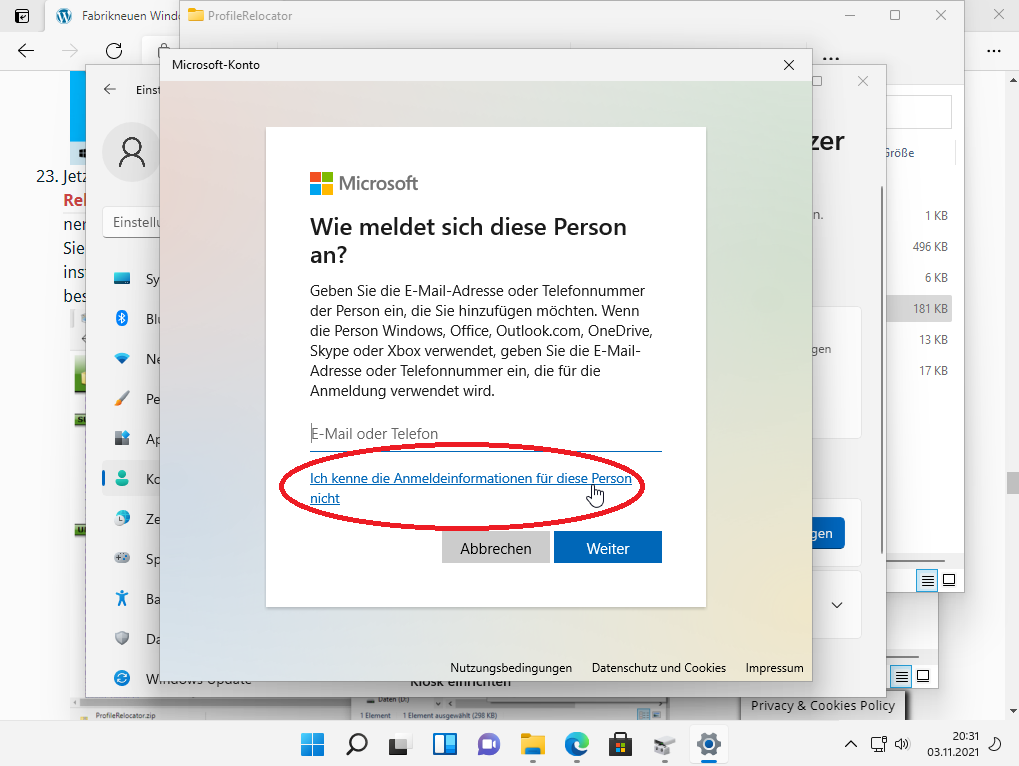Open the Impressum link
1019x766 pixels.
(x=774, y=668)
